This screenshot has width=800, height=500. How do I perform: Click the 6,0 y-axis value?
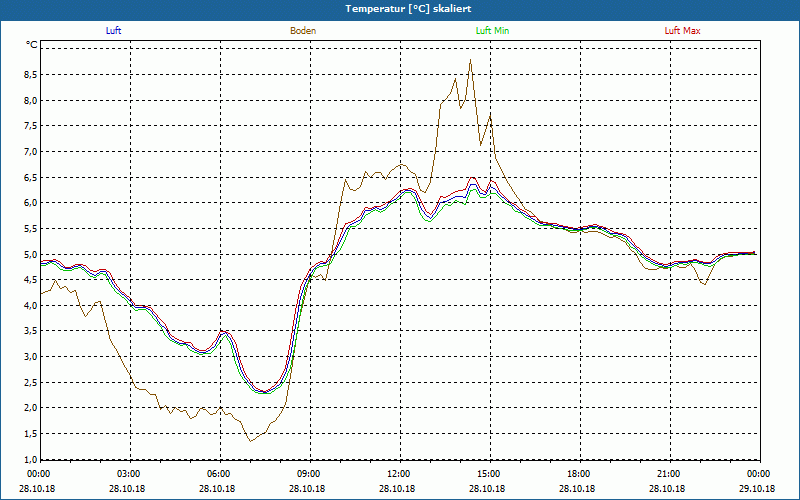pos(31,203)
